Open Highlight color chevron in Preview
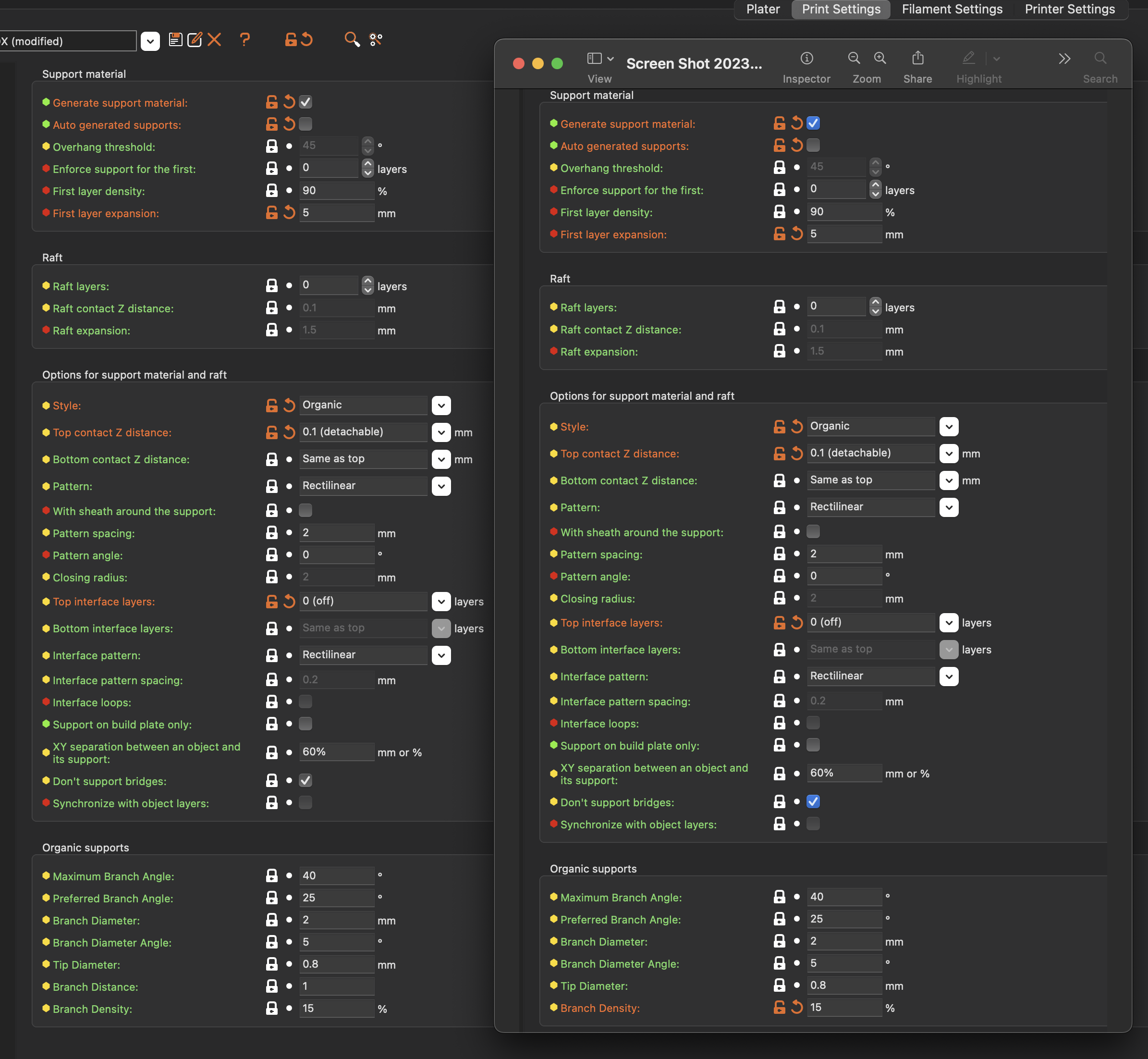 point(997,59)
